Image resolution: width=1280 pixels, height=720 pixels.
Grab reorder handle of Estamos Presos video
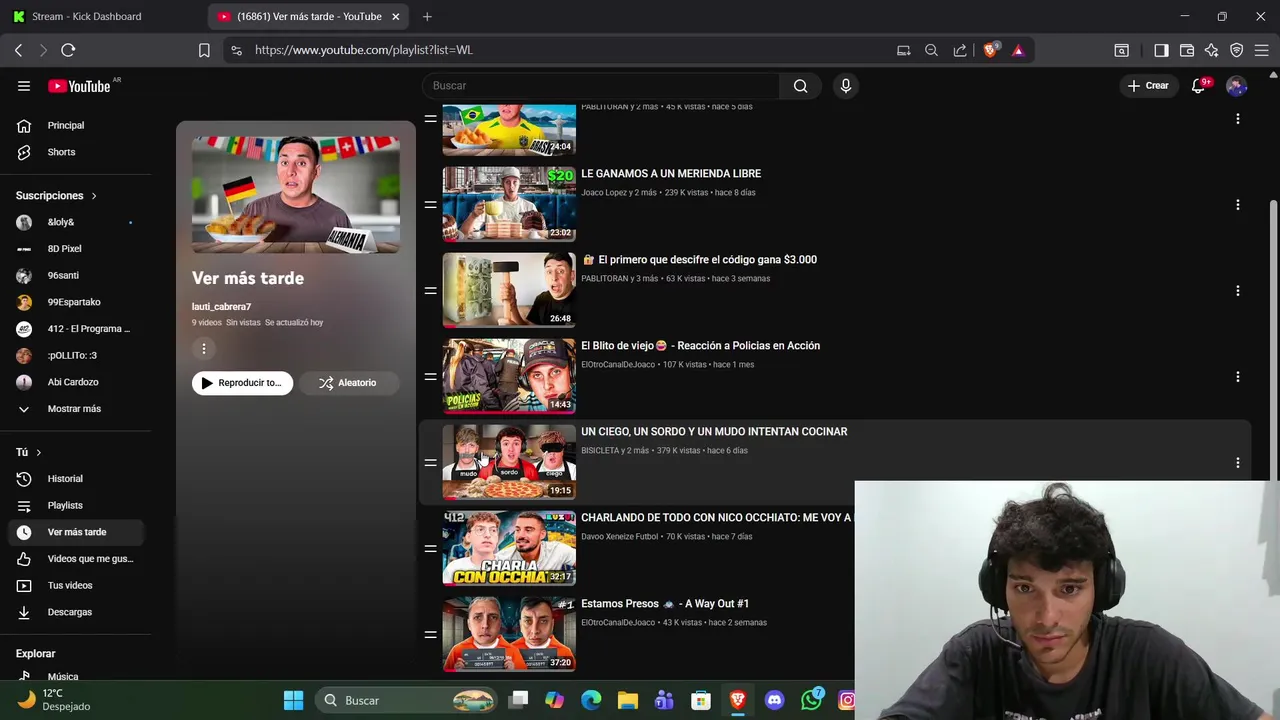point(430,635)
